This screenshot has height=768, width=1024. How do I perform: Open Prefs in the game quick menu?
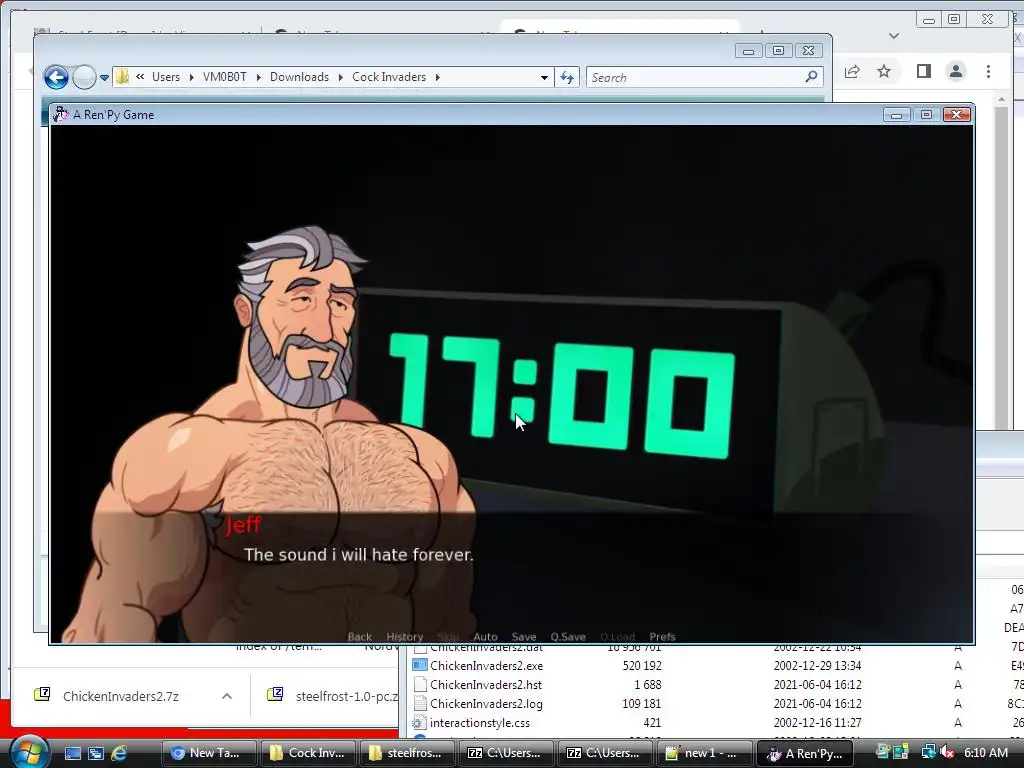662,637
